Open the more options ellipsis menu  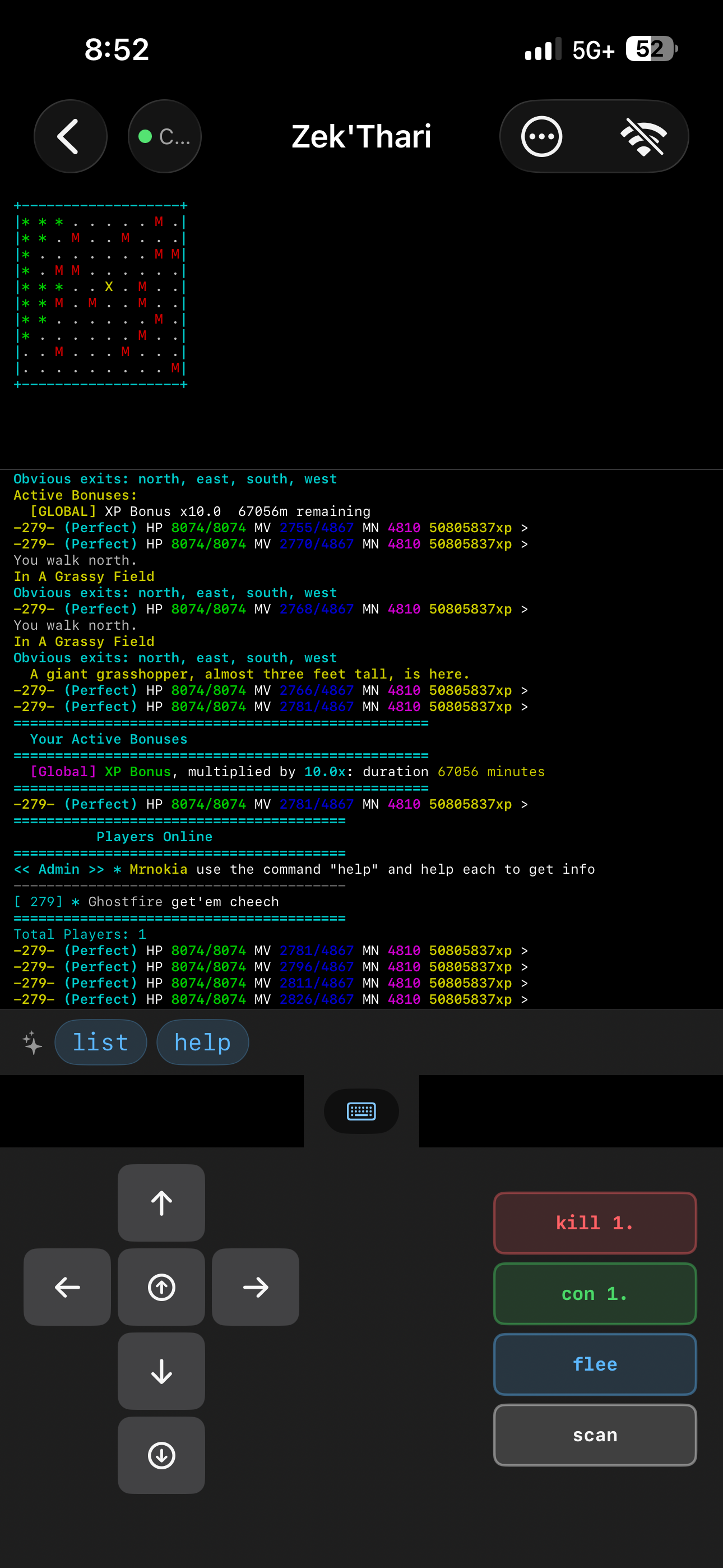click(541, 136)
